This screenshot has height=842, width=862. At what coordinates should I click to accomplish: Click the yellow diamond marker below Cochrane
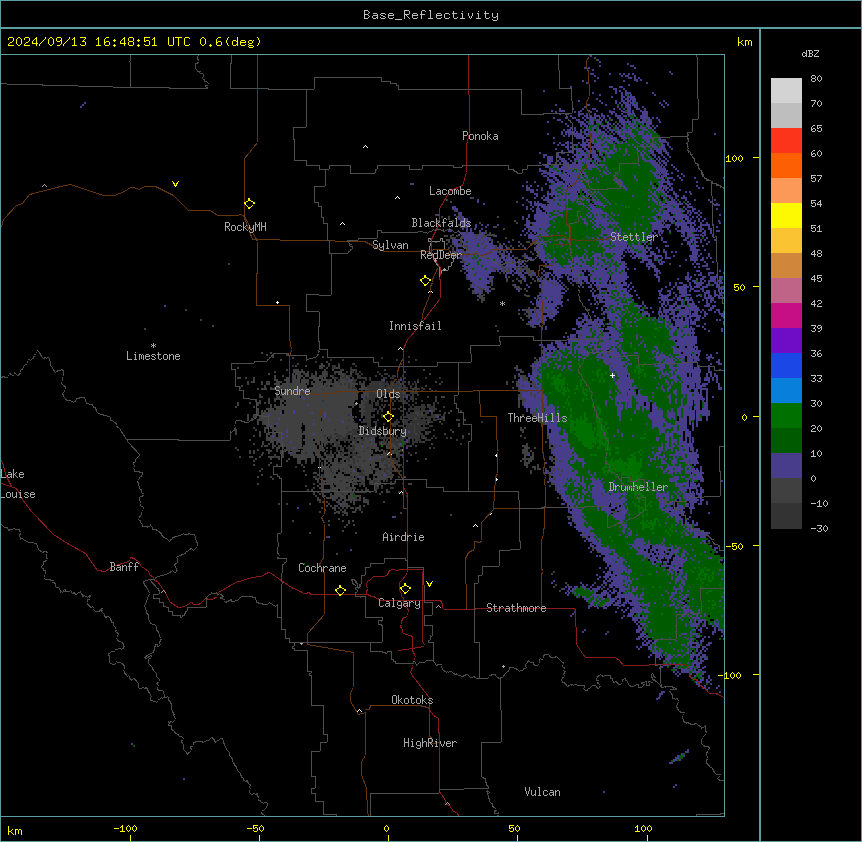pyautogui.click(x=340, y=590)
